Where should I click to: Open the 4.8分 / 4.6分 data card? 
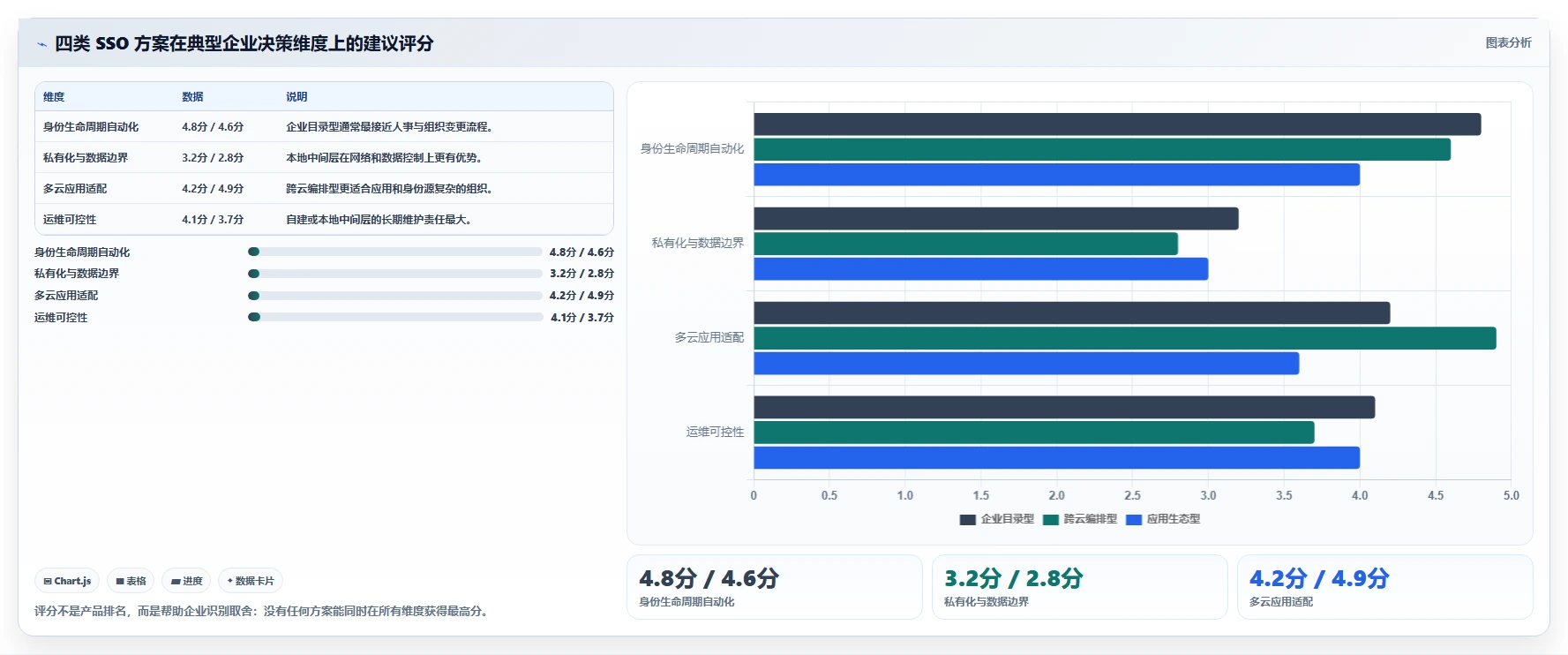pos(775,587)
